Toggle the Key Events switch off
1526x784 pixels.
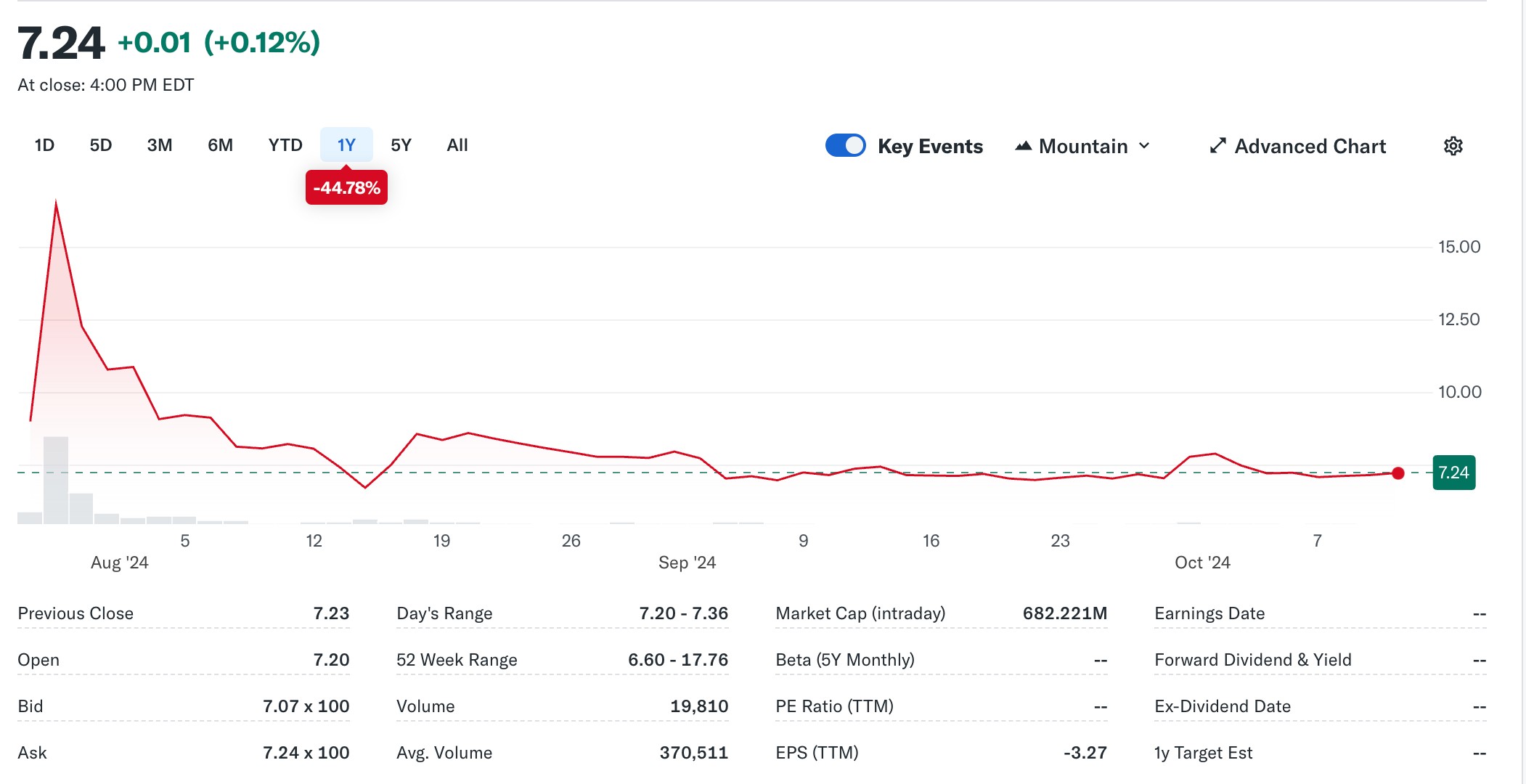[845, 146]
